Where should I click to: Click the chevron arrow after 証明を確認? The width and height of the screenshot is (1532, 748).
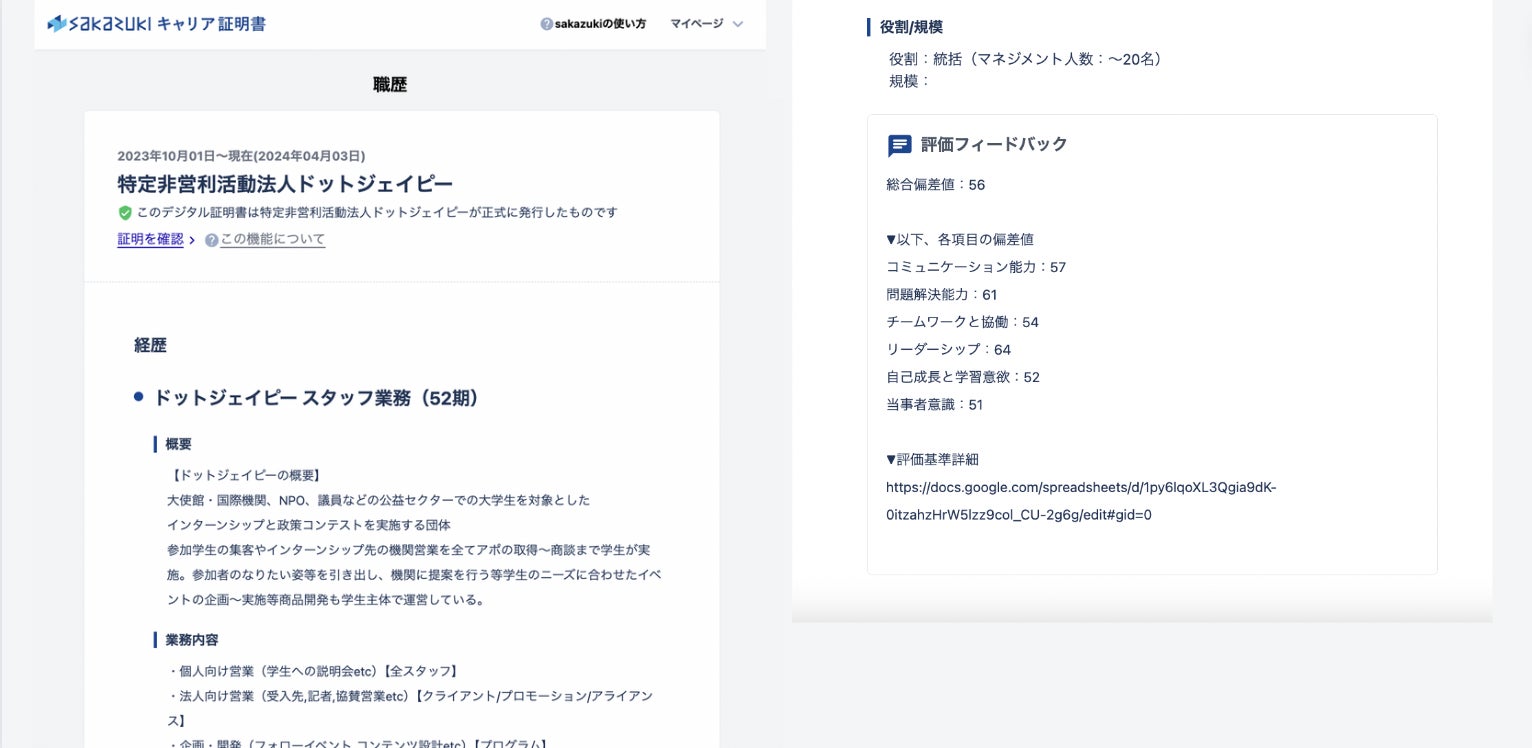tap(191, 241)
